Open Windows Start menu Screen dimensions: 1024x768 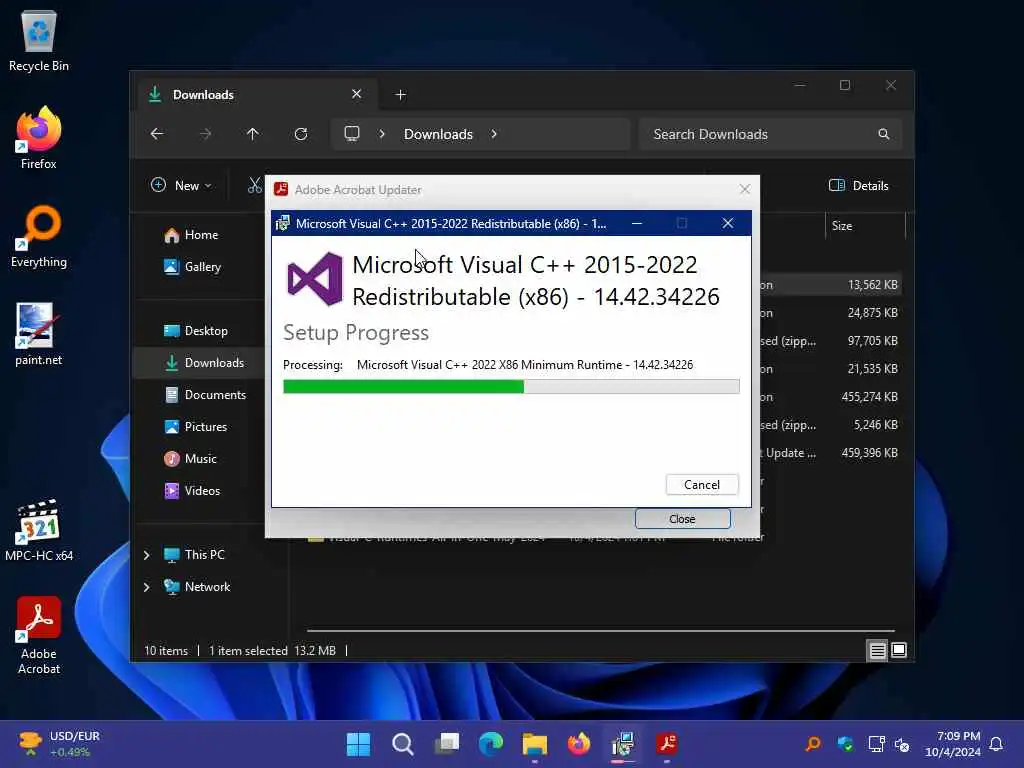pos(358,744)
